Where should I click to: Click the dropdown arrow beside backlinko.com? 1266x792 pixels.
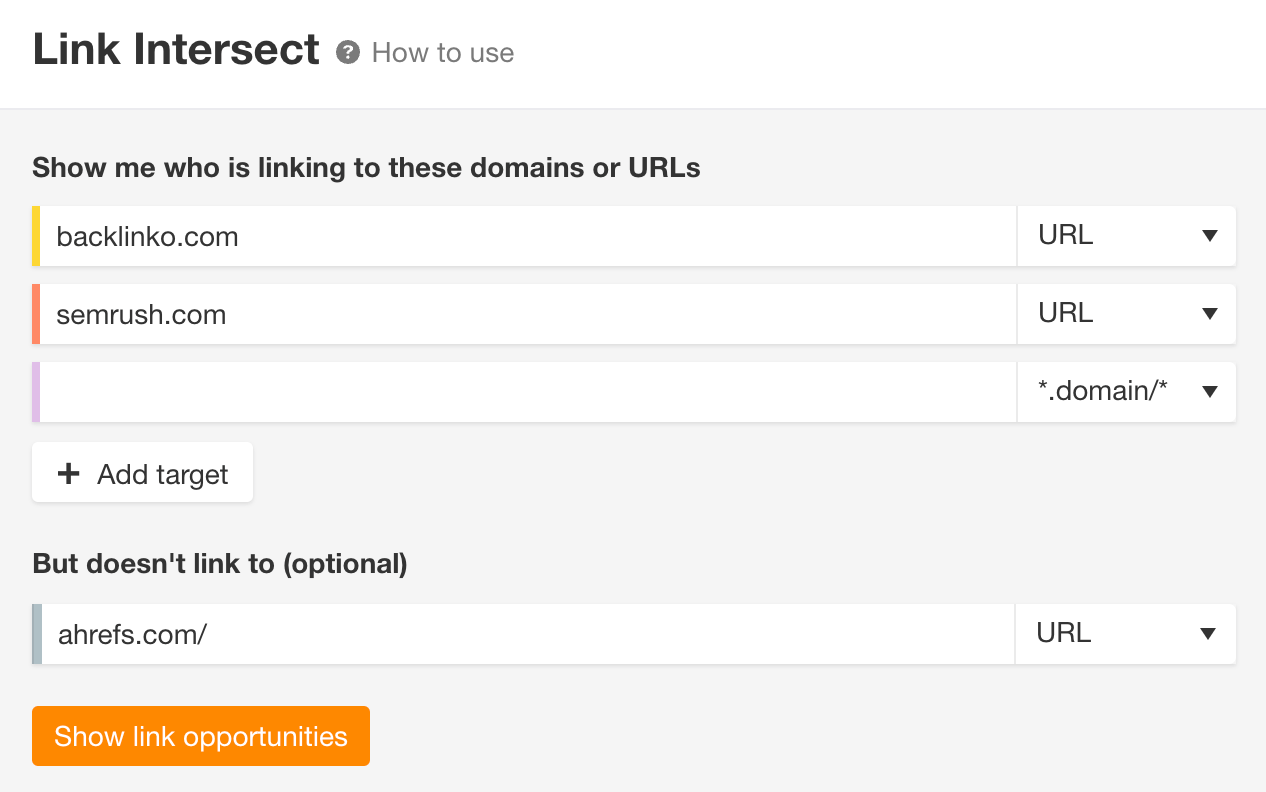pyautogui.click(x=1208, y=236)
